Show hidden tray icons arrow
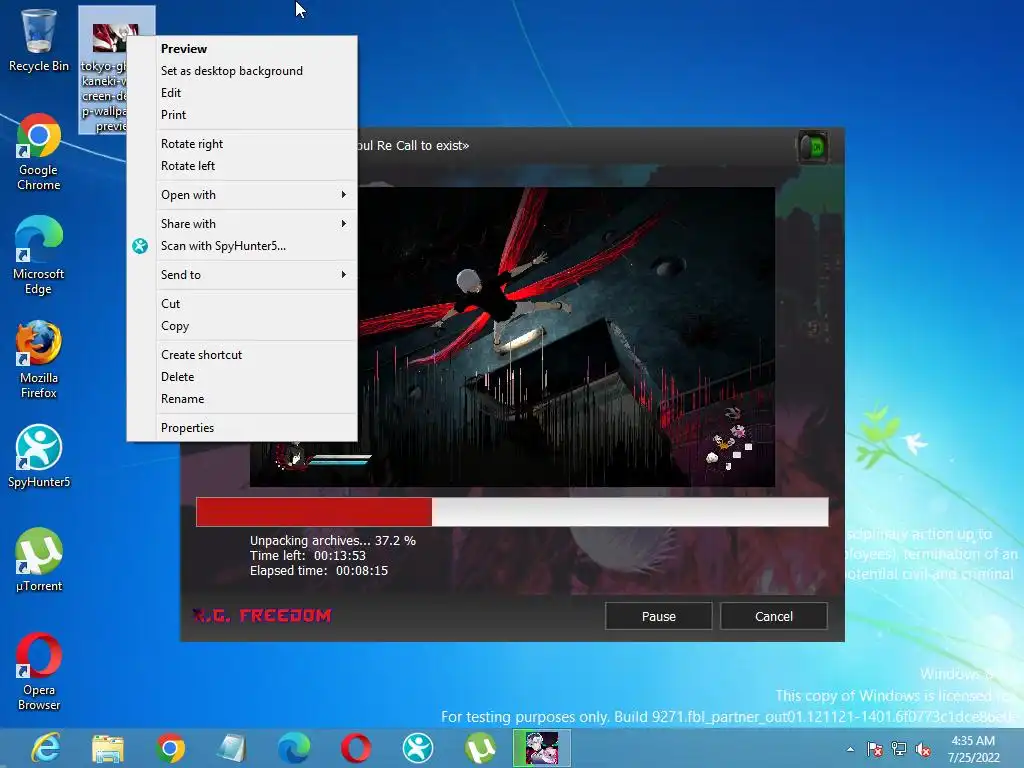This screenshot has width=1024, height=768. pyautogui.click(x=850, y=749)
